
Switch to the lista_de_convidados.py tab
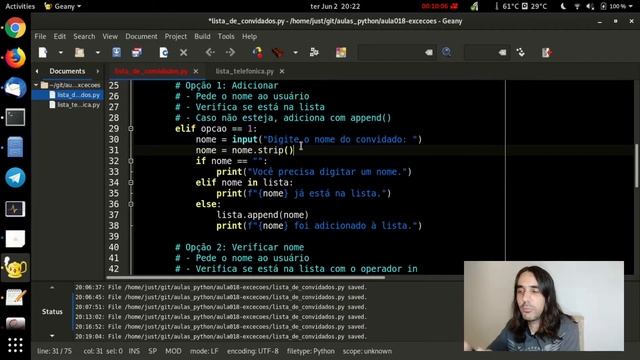point(151,71)
